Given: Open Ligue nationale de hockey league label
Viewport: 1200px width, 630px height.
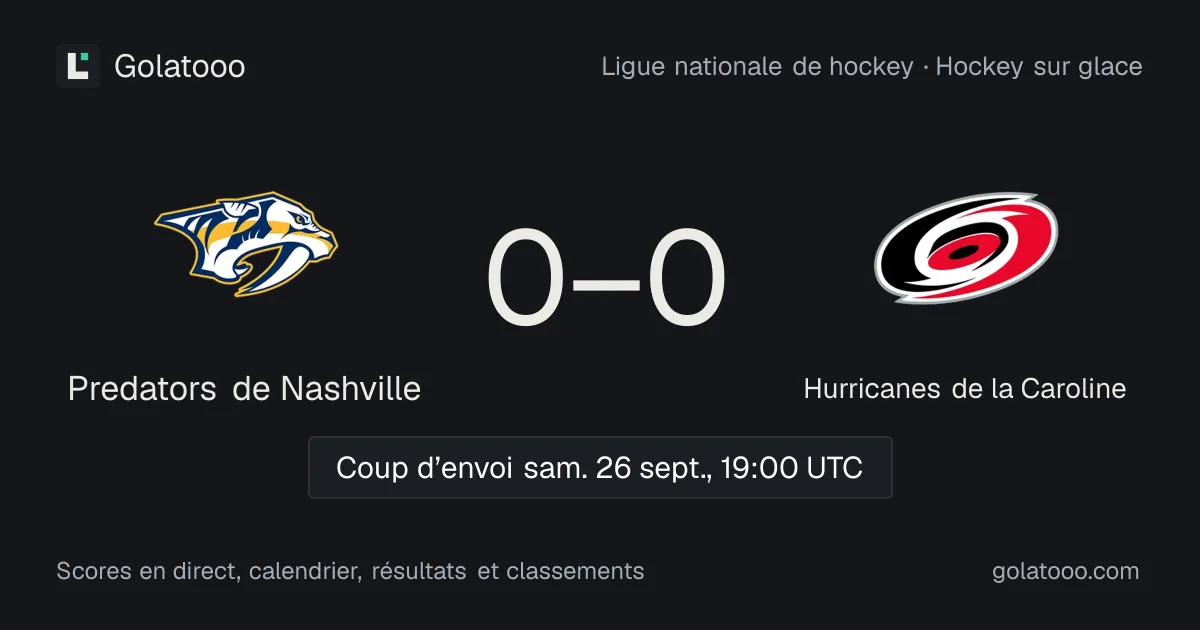Looking at the screenshot, I should 757,67.
